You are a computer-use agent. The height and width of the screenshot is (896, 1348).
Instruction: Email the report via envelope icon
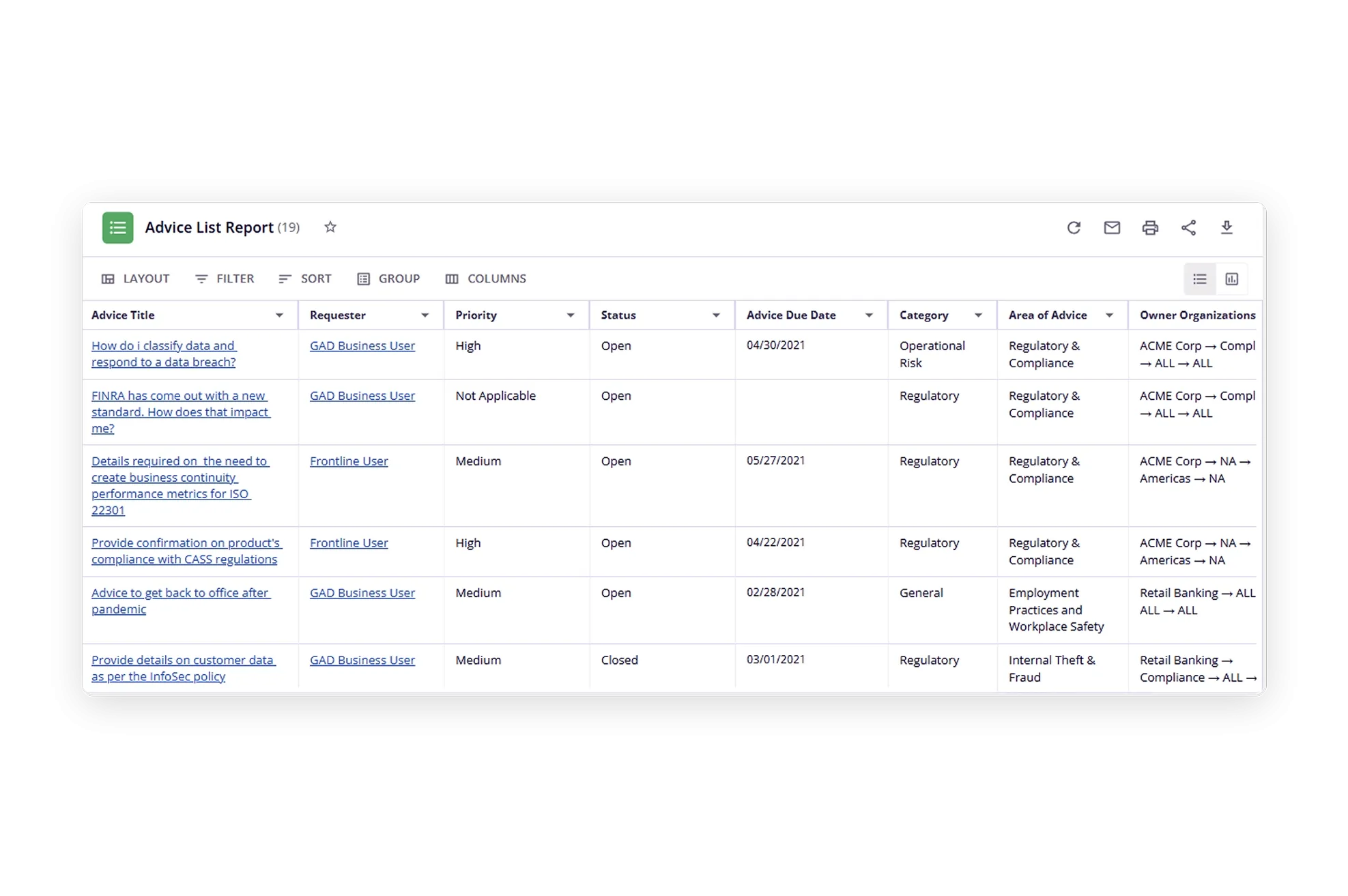click(1112, 227)
